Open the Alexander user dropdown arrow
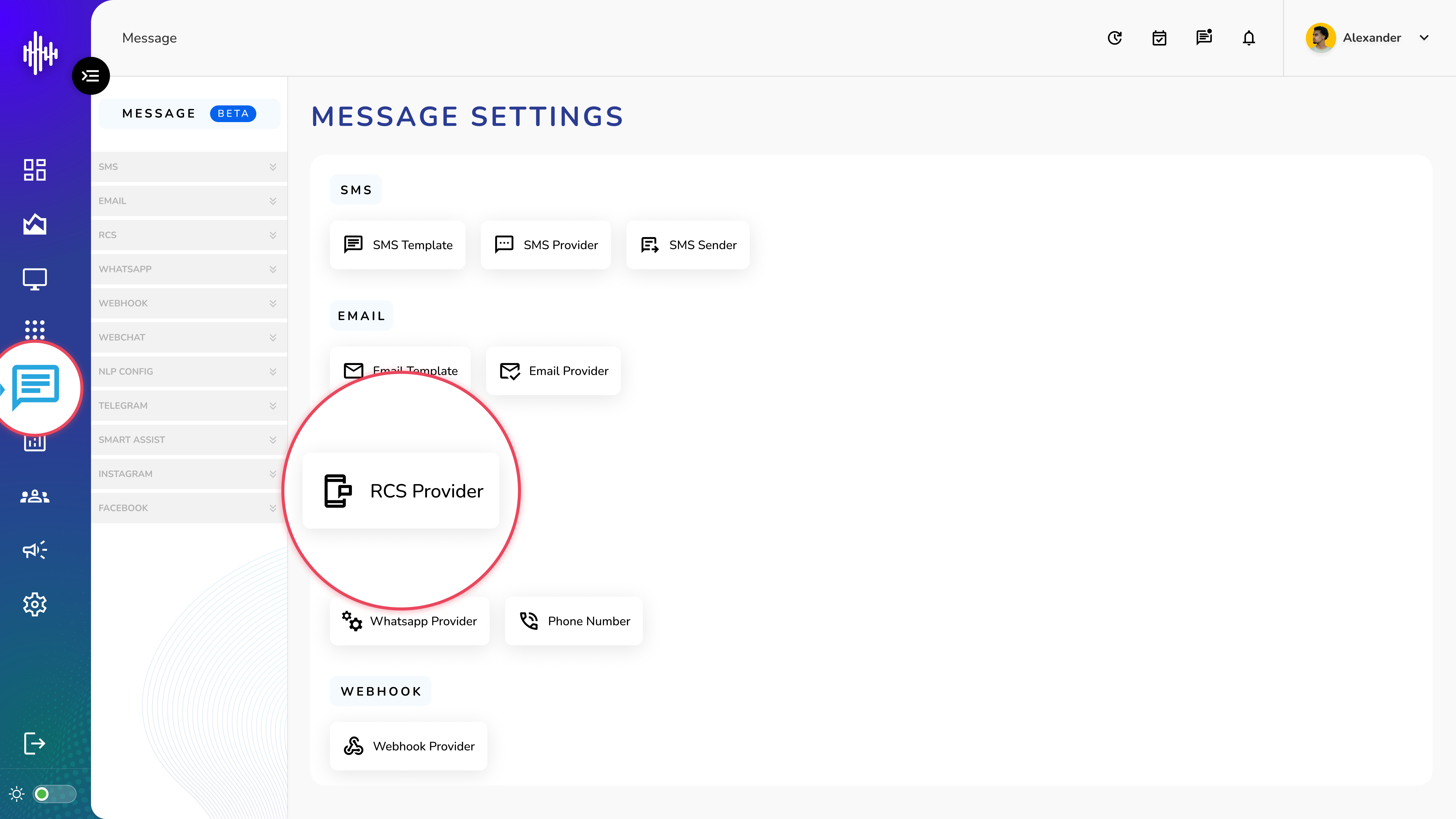The width and height of the screenshot is (1456, 819). coord(1424,38)
